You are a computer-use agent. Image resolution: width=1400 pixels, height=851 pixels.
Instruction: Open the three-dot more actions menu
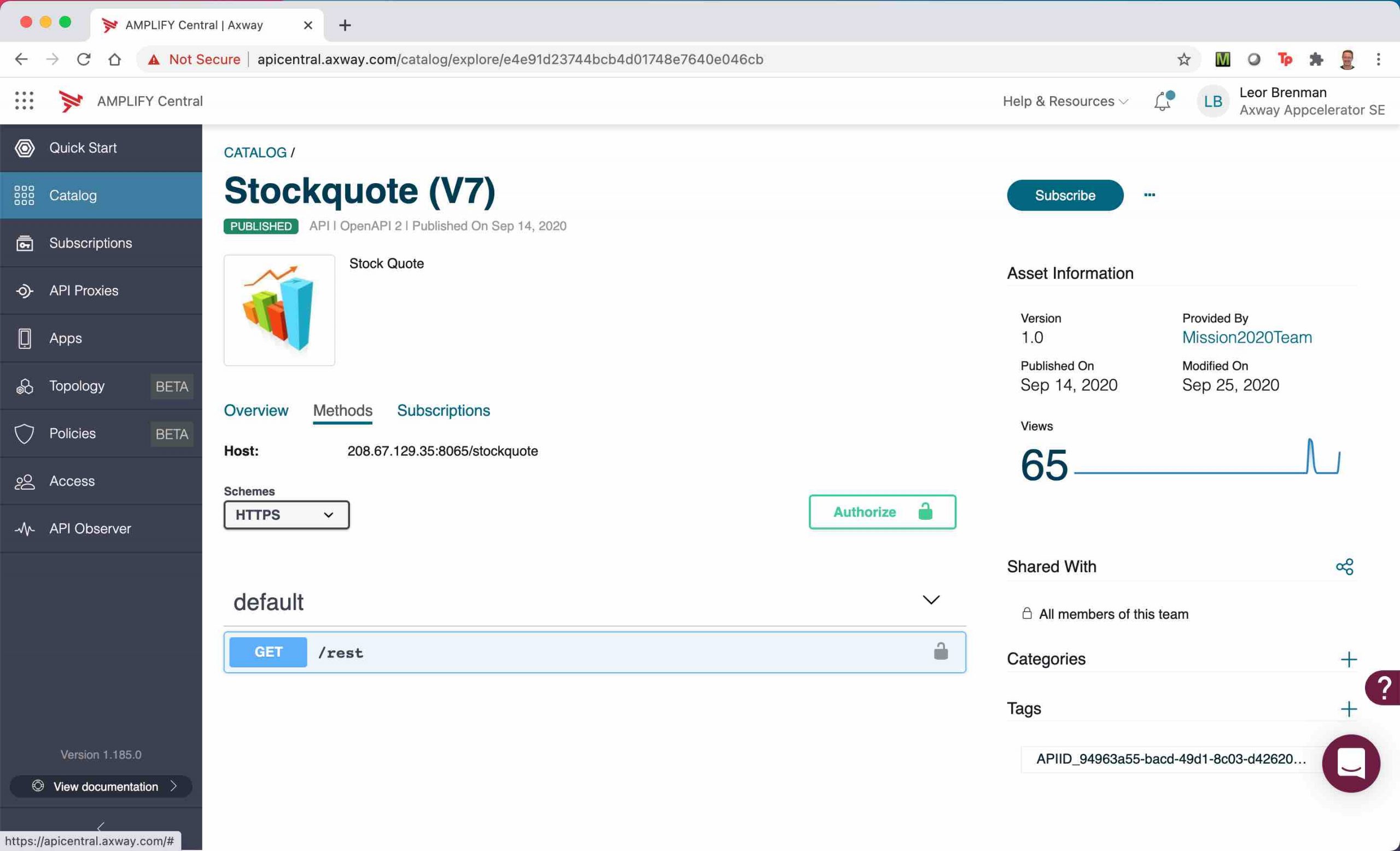click(1149, 195)
